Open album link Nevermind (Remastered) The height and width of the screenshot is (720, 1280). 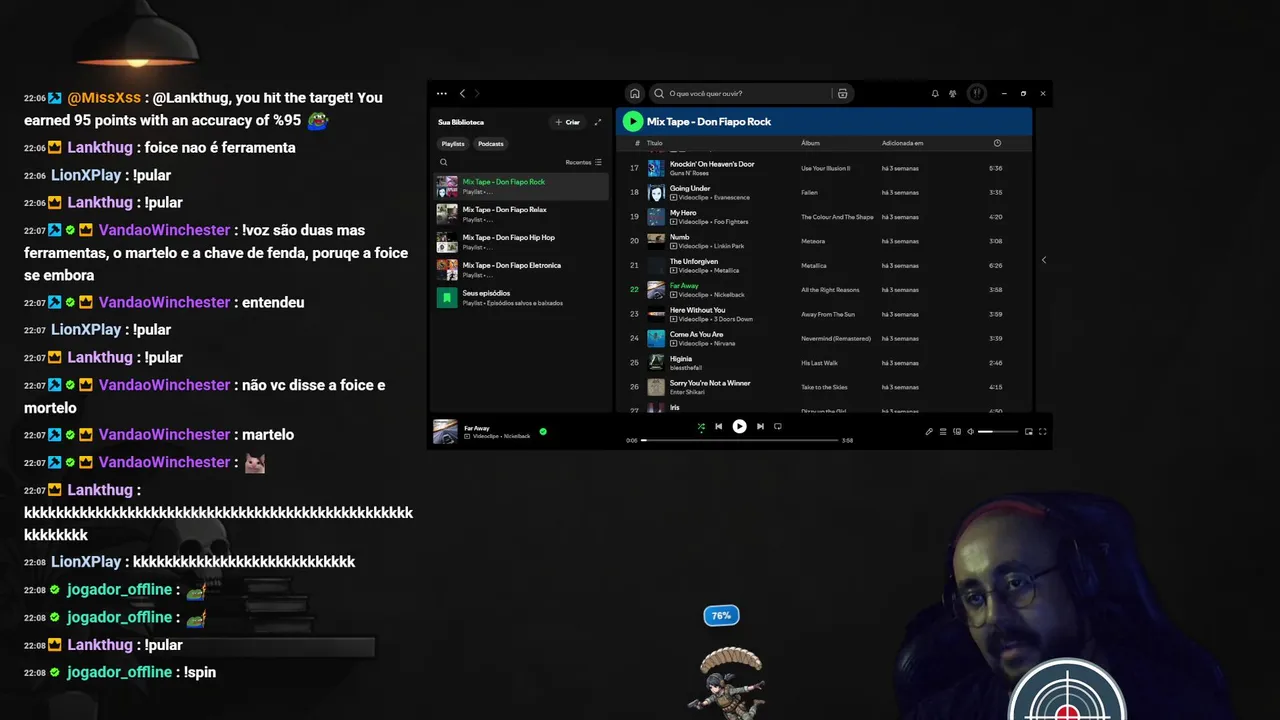836,339
